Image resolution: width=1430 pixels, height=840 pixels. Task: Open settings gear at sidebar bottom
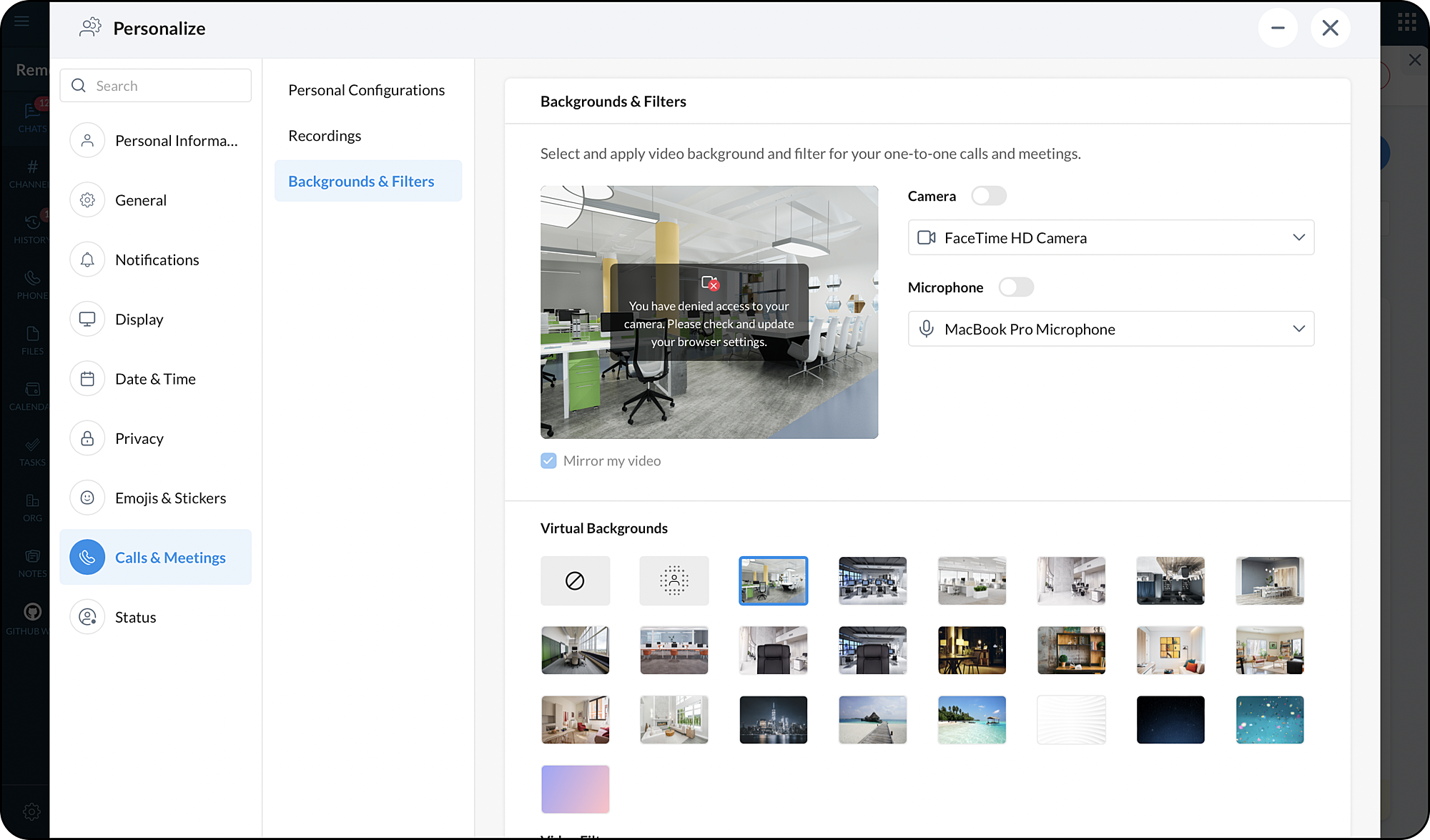point(31,811)
